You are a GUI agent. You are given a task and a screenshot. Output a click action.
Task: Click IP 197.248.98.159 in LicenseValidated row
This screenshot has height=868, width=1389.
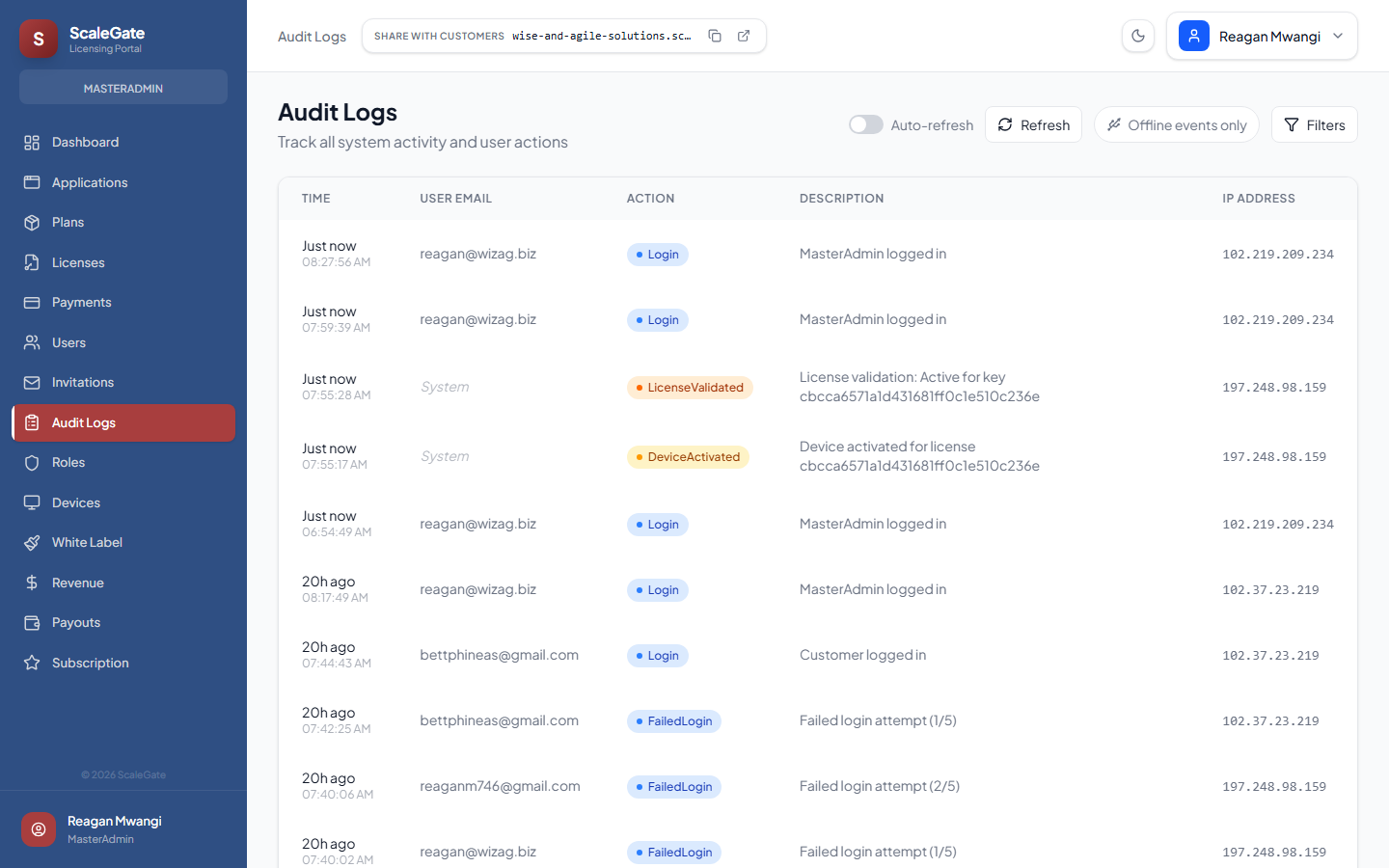click(x=1274, y=388)
